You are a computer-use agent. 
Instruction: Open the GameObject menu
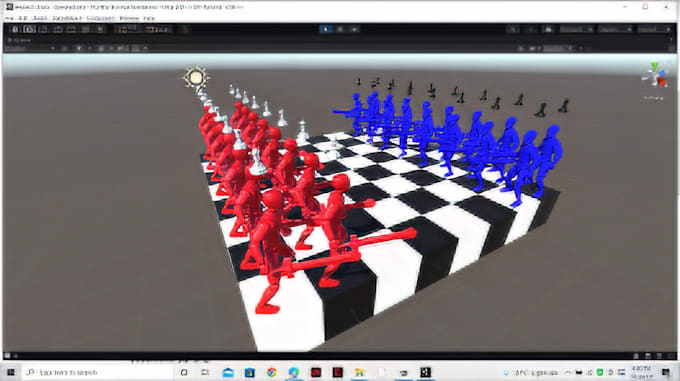[67, 18]
